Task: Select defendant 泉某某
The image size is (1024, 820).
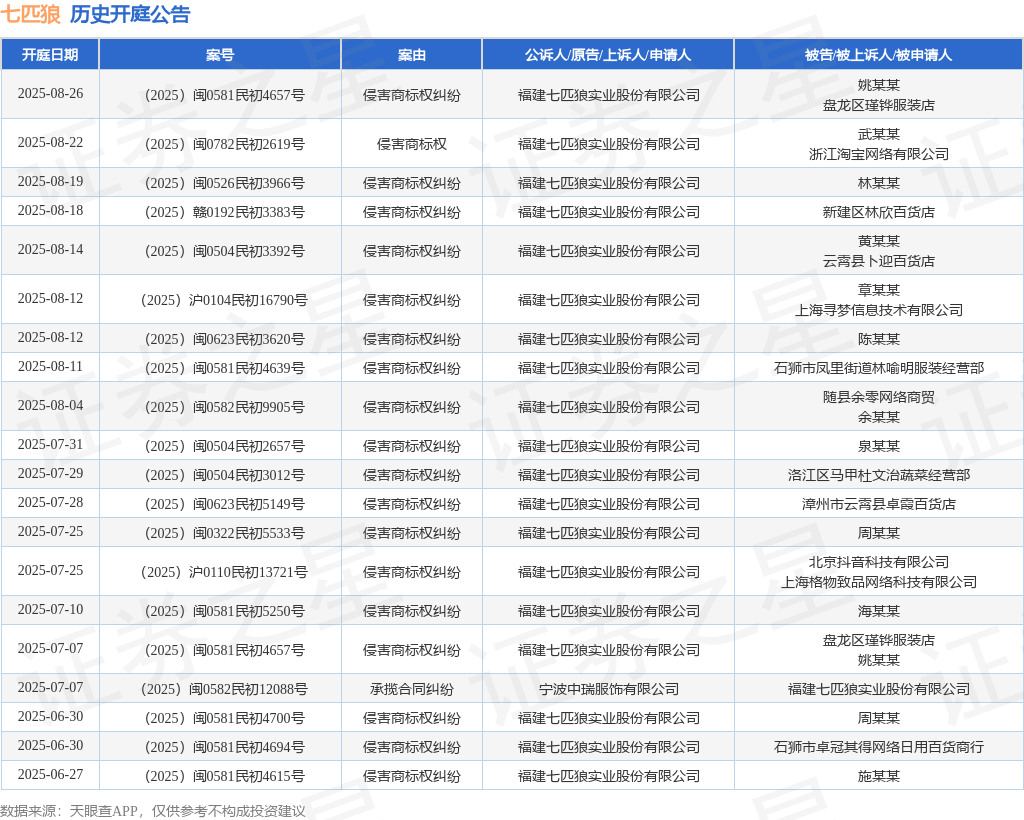Action: point(878,447)
